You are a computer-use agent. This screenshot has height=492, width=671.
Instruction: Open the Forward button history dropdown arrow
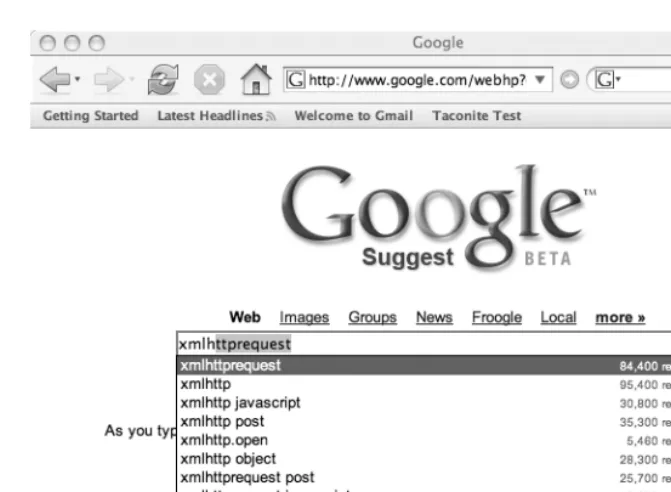(x=131, y=79)
